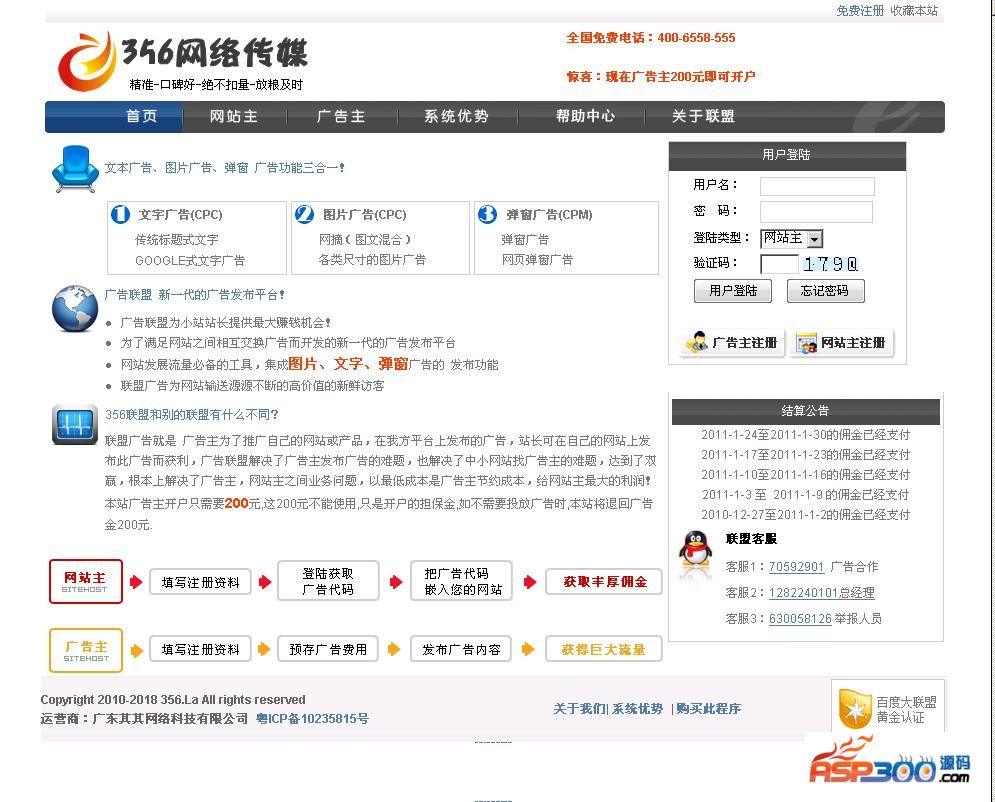Click the 百度大联盟 gold shield icon
This screenshot has width=995, height=802.
pyautogui.click(x=854, y=709)
